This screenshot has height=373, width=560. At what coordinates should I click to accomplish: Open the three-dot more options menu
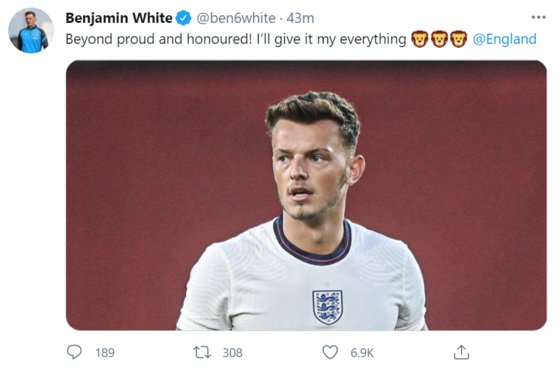point(539,17)
